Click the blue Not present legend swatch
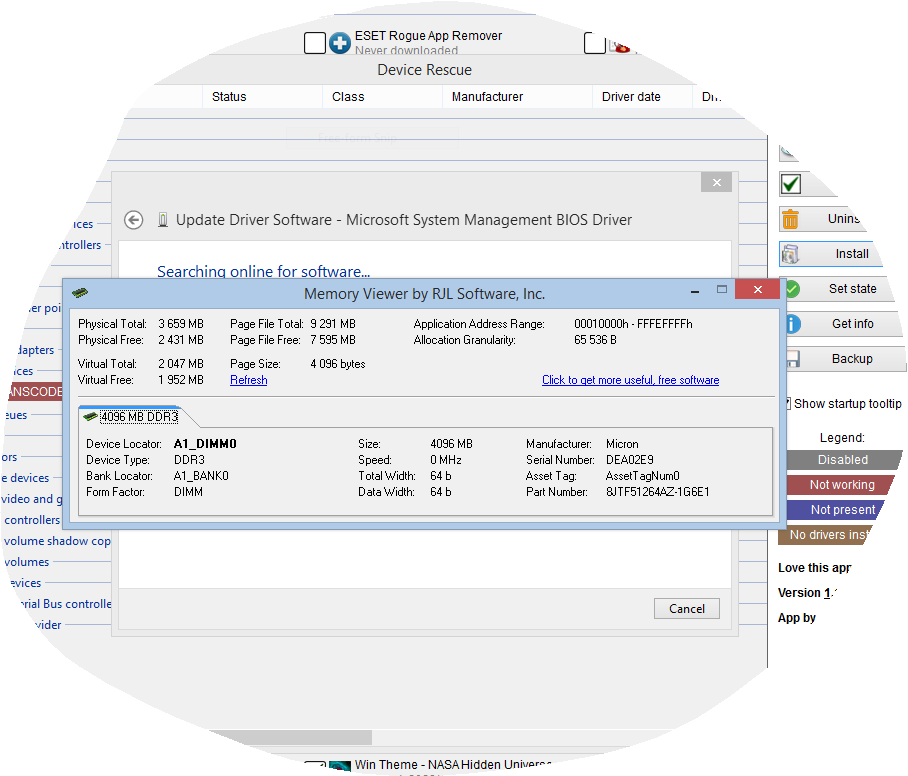This screenshot has height=776, width=908. 836,510
